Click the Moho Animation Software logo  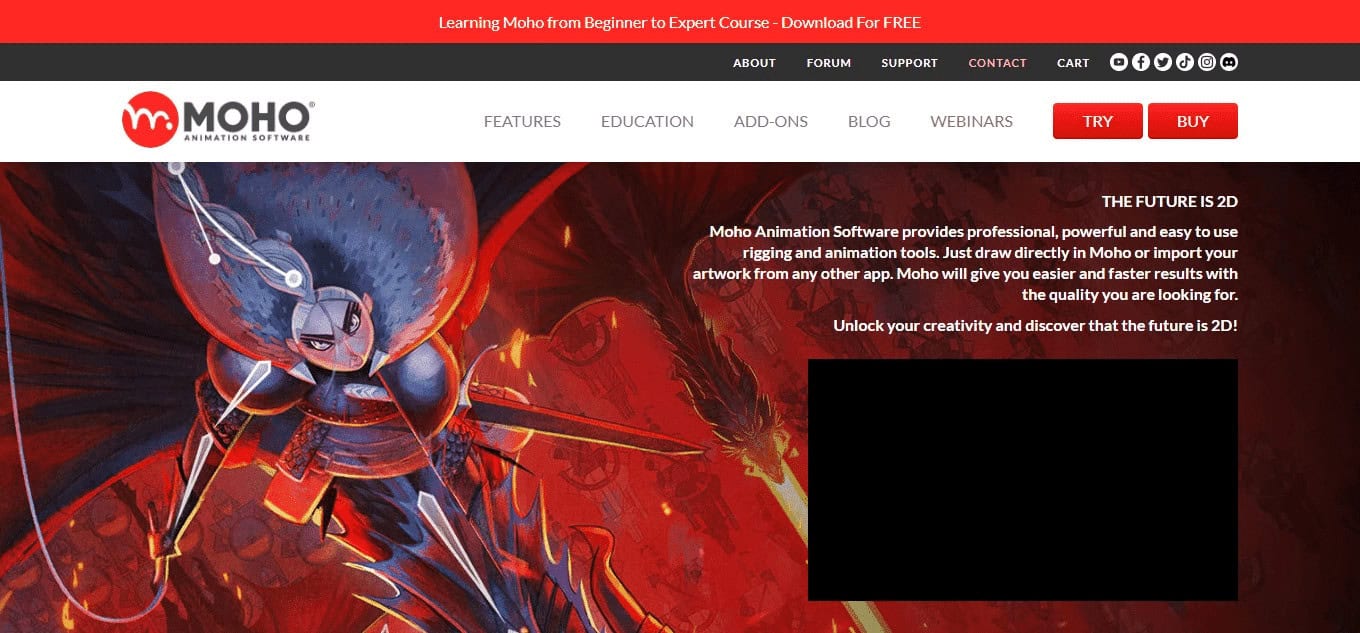point(218,120)
